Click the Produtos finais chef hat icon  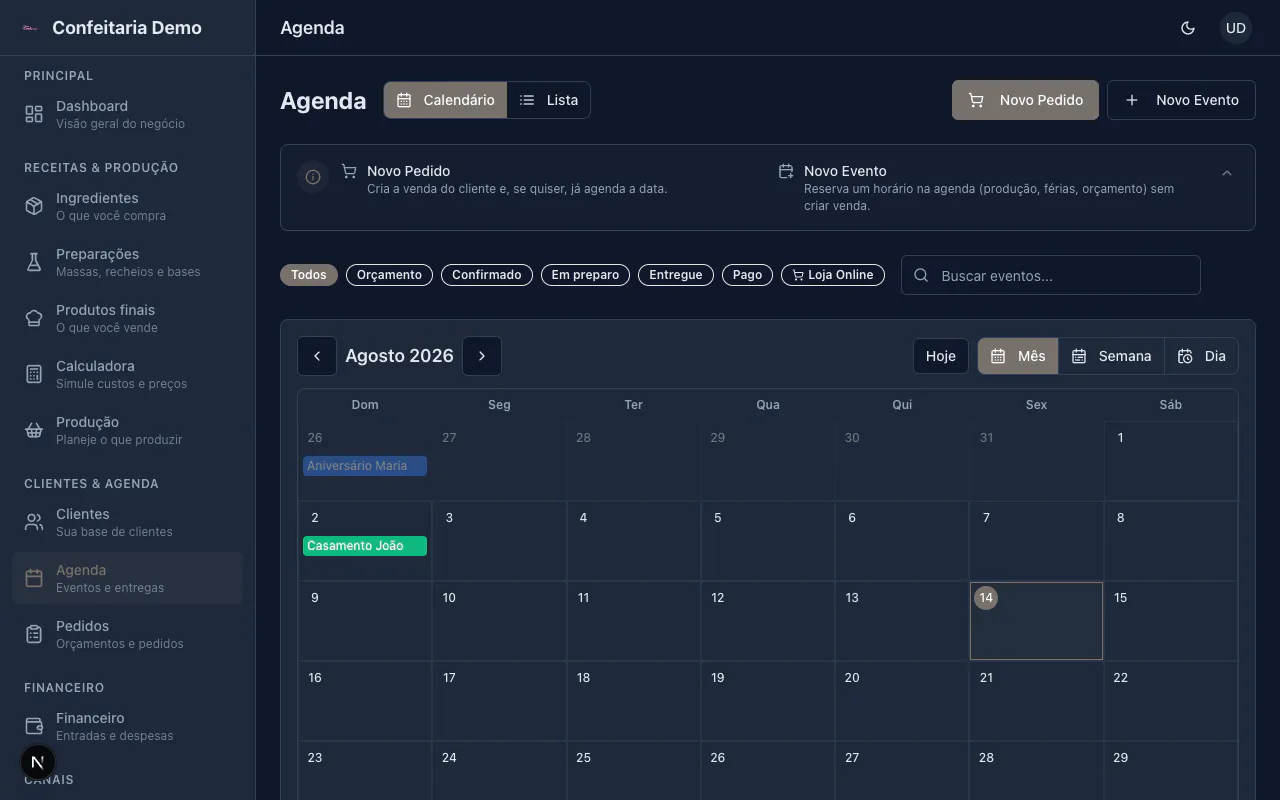point(34,318)
